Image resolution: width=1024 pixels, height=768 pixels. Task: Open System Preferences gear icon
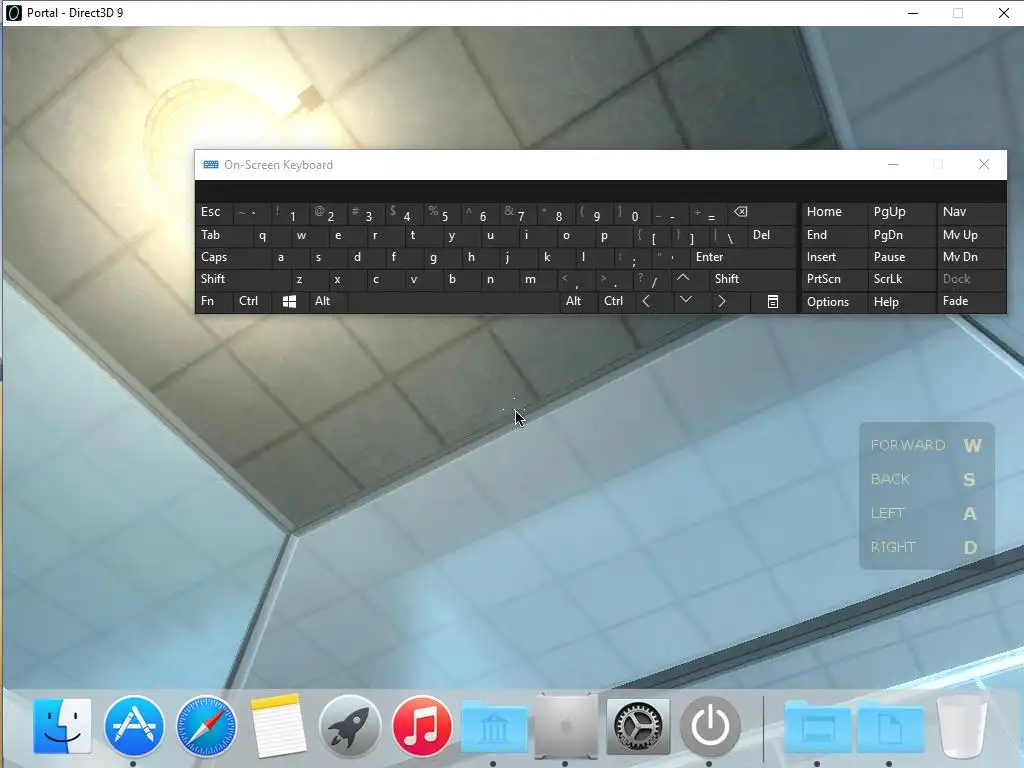click(638, 726)
